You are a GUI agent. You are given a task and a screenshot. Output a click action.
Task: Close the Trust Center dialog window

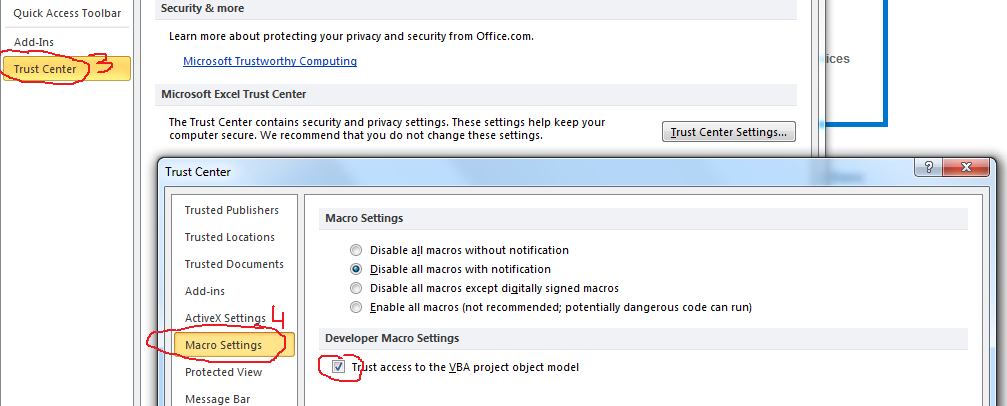(x=966, y=169)
